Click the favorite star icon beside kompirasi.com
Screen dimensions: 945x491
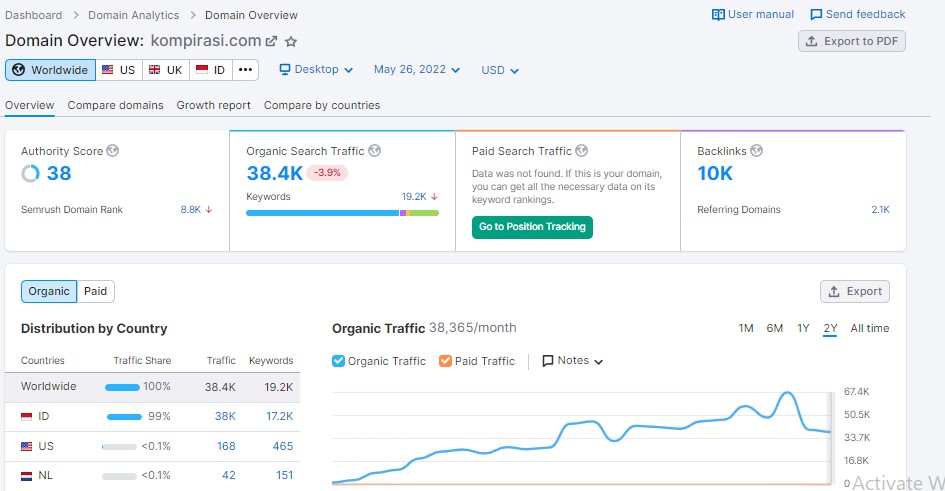(291, 41)
